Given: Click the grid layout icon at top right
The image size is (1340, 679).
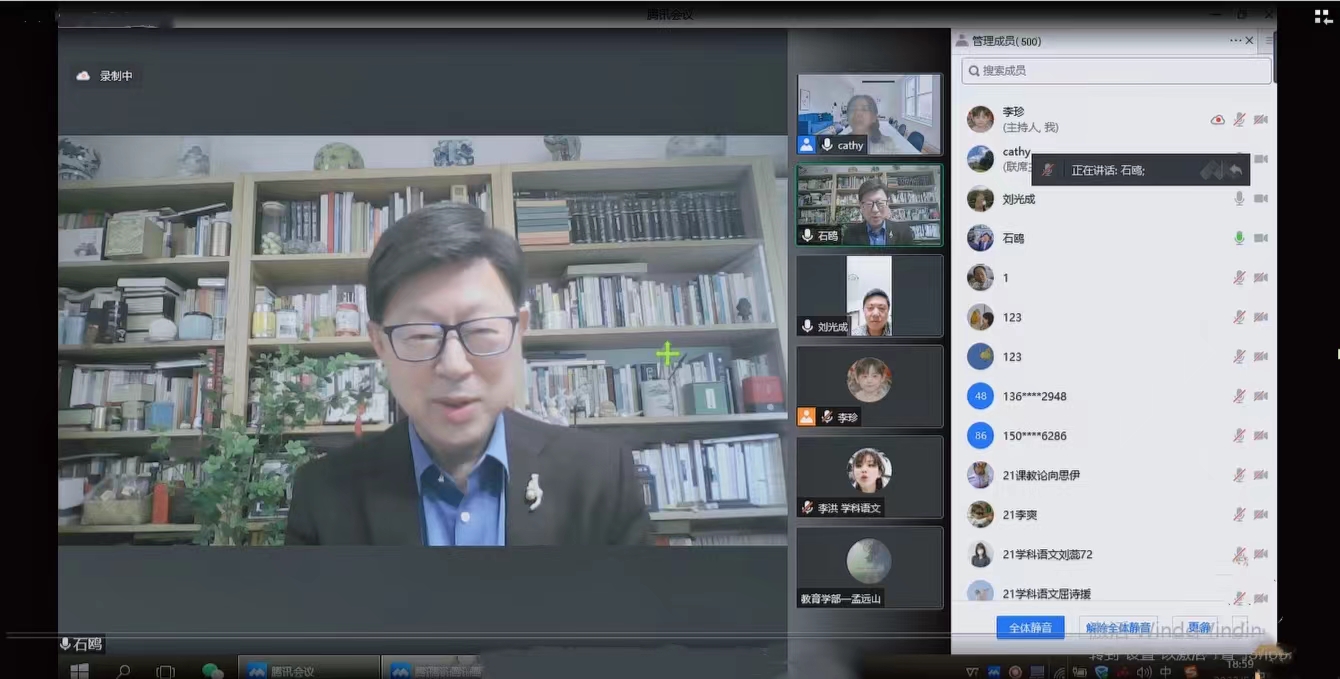Looking at the screenshot, I should (1323, 17).
